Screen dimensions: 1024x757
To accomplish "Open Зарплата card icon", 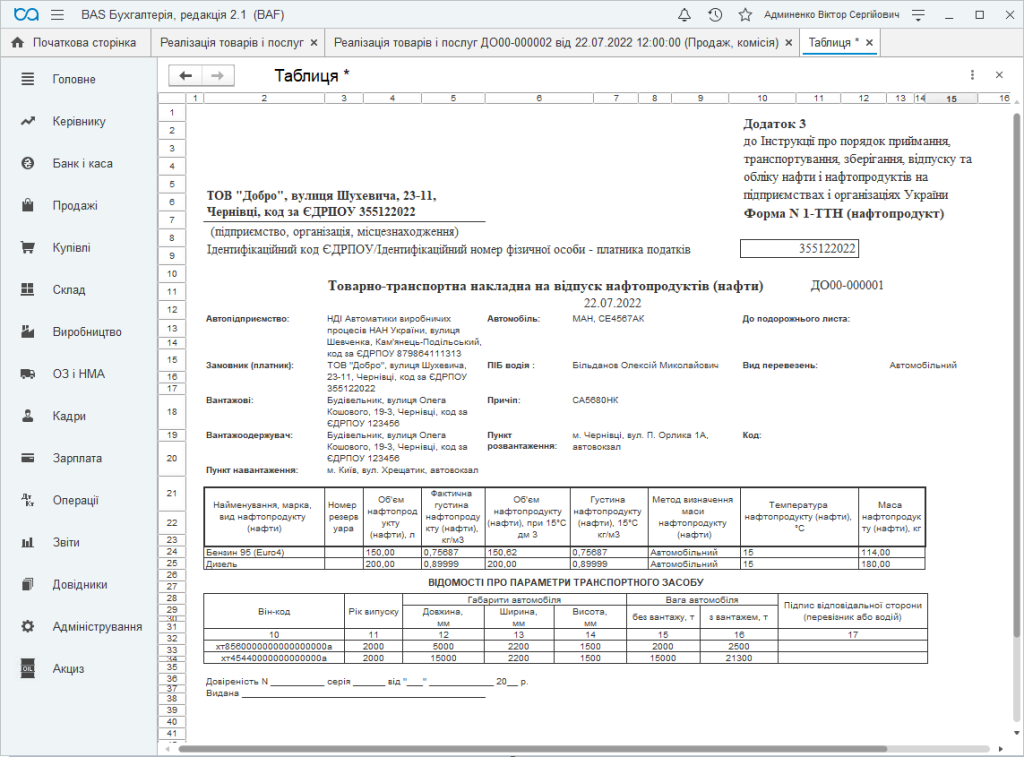I will (27, 458).
